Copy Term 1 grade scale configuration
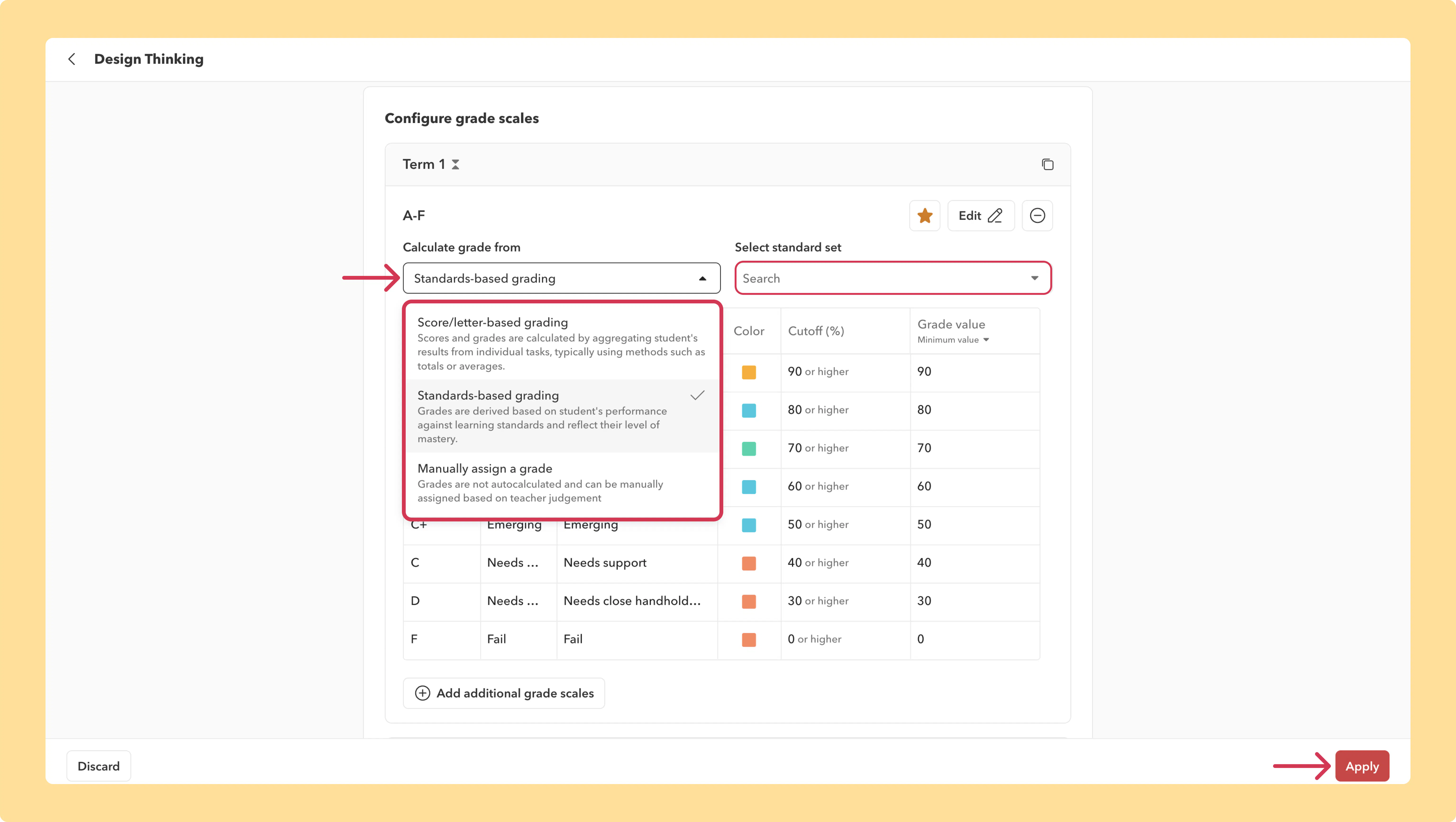This screenshot has height=822, width=1456. point(1047,164)
